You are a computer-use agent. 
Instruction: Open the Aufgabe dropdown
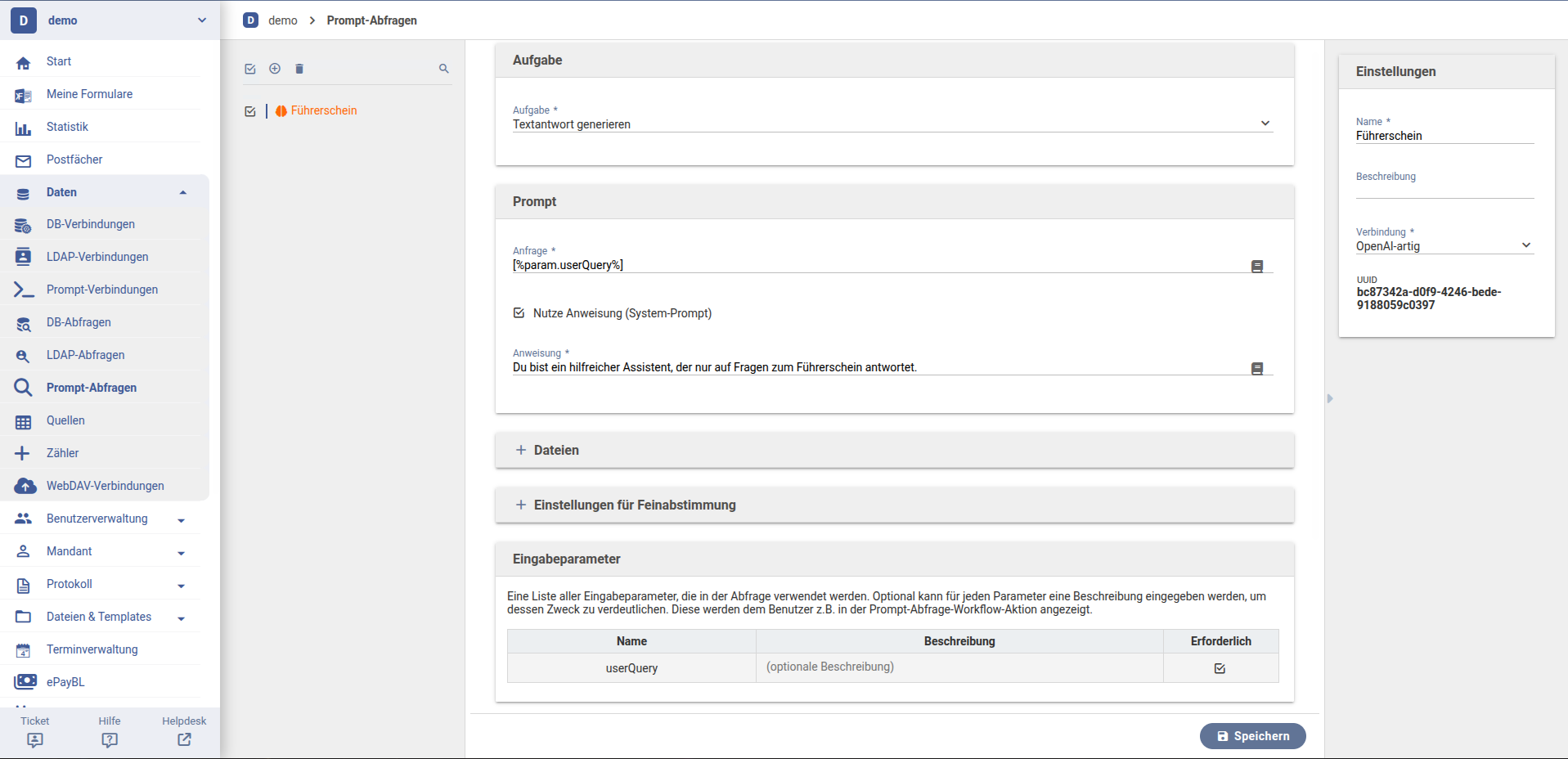(x=892, y=124)
